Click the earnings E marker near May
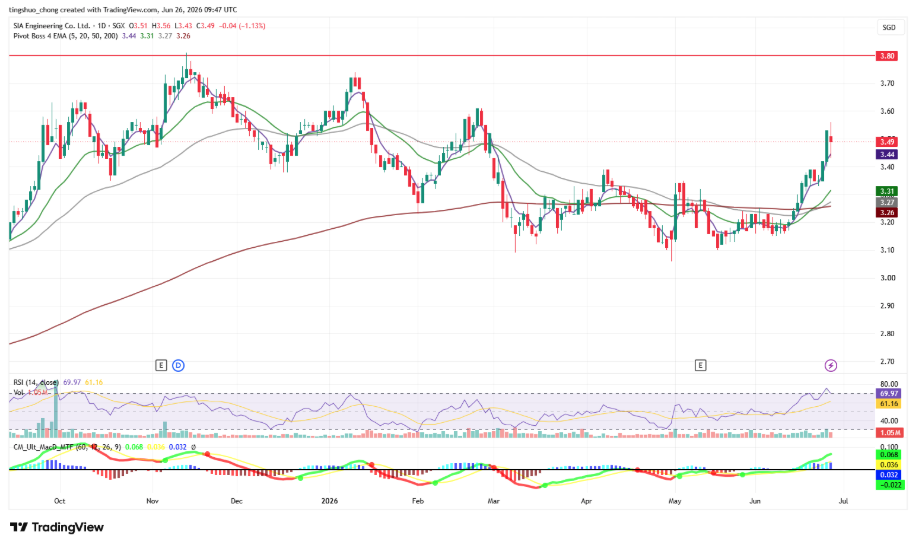 (x=700, y=365)
